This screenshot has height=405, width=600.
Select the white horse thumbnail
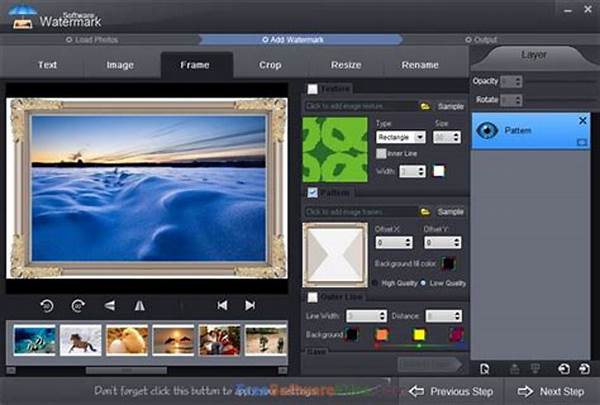tap(79, 341)
